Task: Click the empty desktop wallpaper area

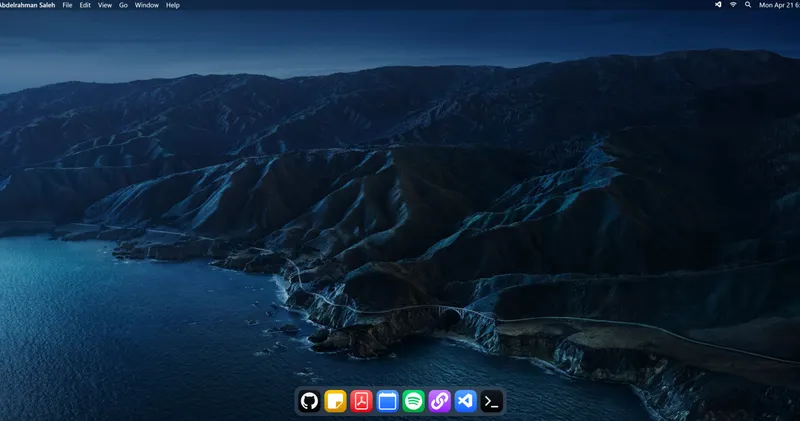Action: [400, 150]
